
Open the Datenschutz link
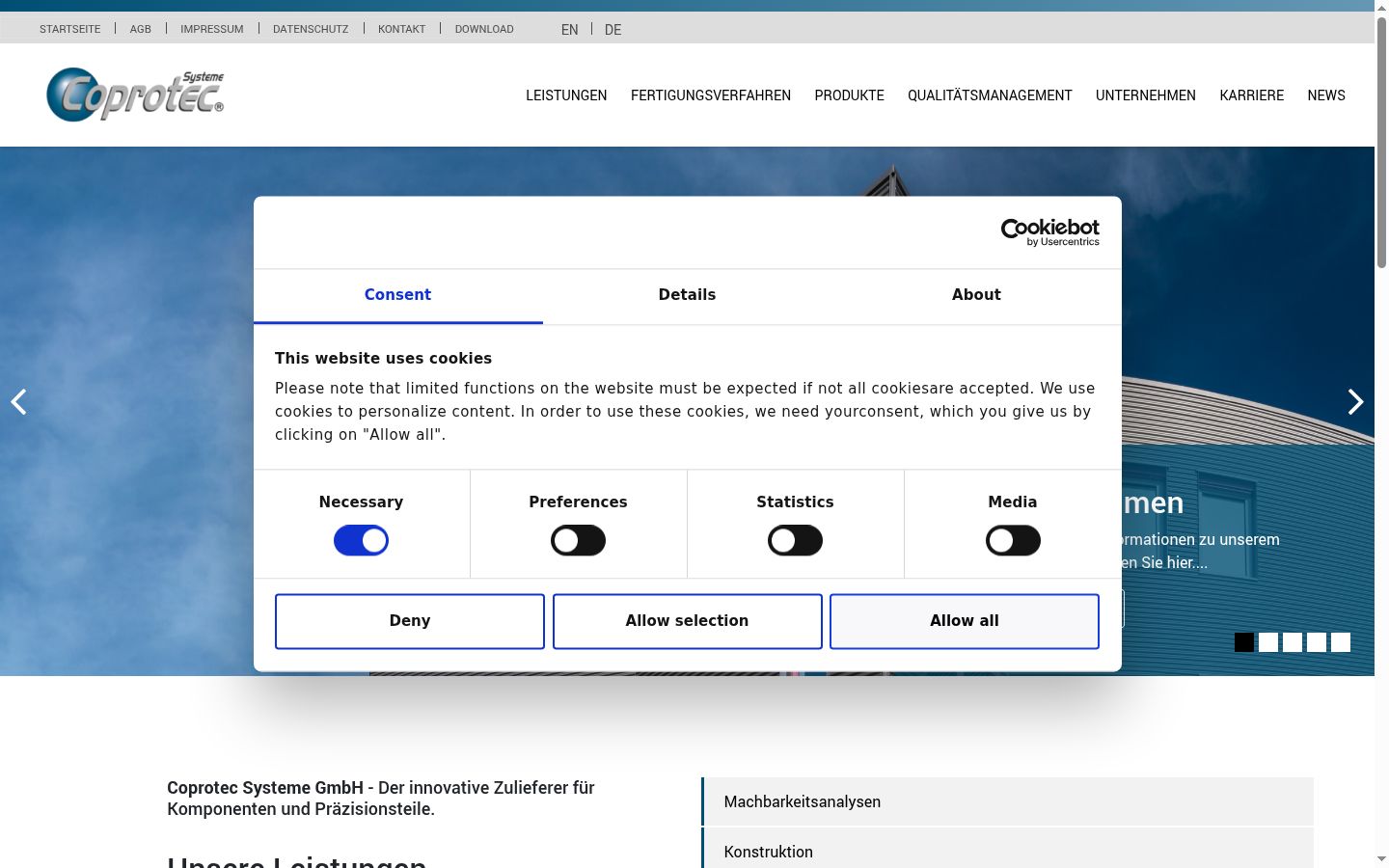[311, 29]
